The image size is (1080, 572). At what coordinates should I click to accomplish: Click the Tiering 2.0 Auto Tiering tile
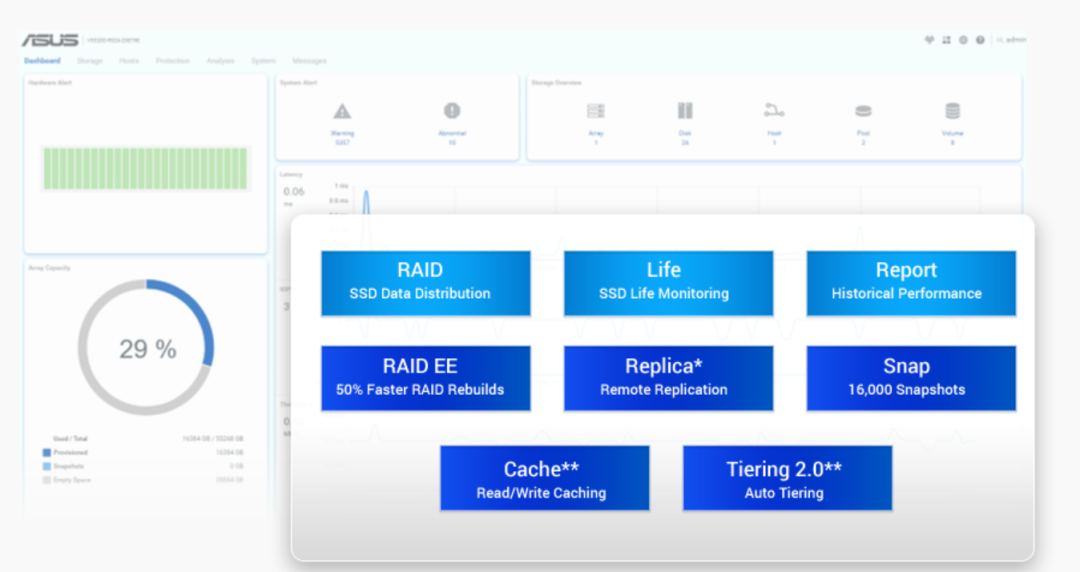point(787,478)
